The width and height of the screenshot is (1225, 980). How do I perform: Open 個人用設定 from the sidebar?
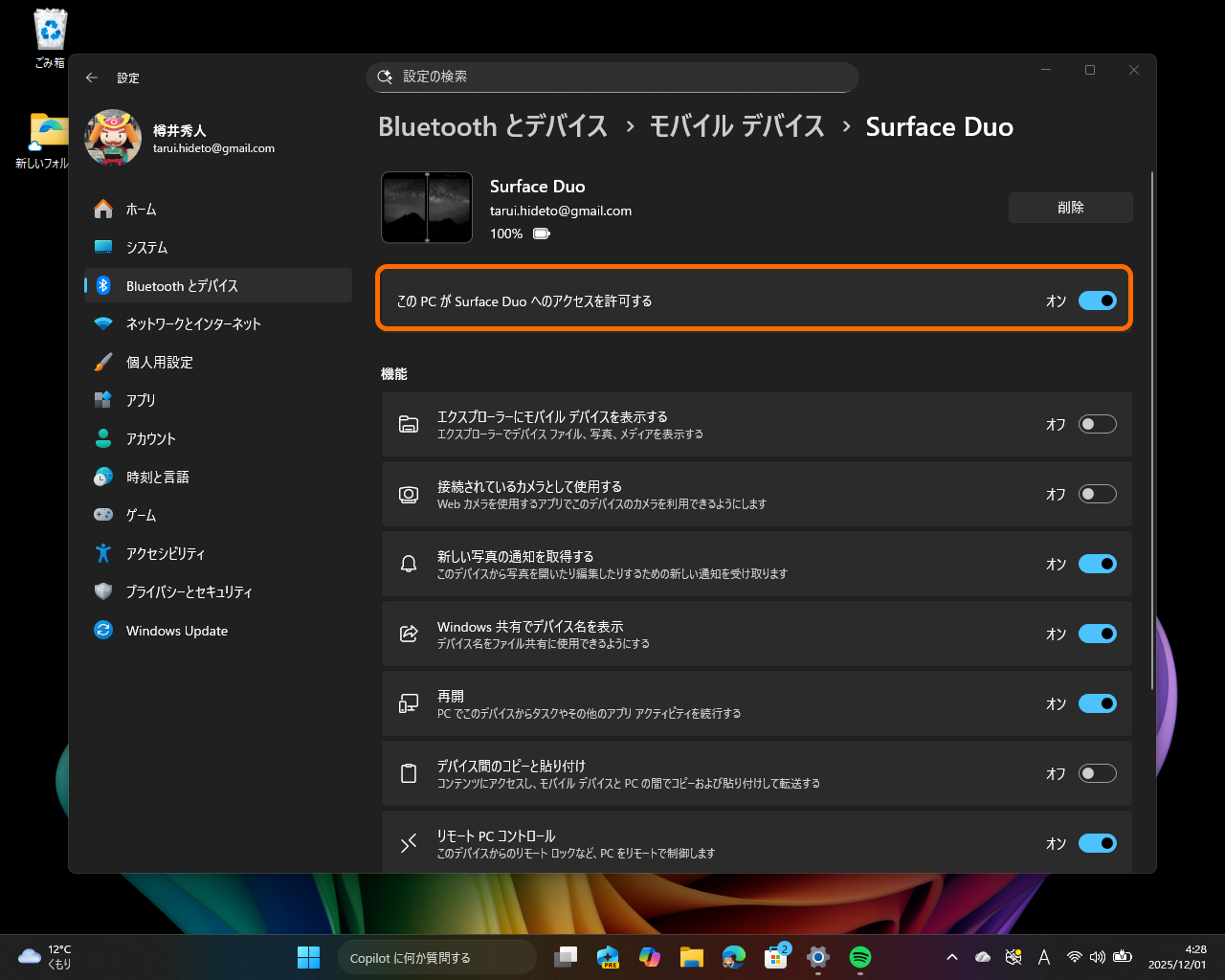click(168, 362)
